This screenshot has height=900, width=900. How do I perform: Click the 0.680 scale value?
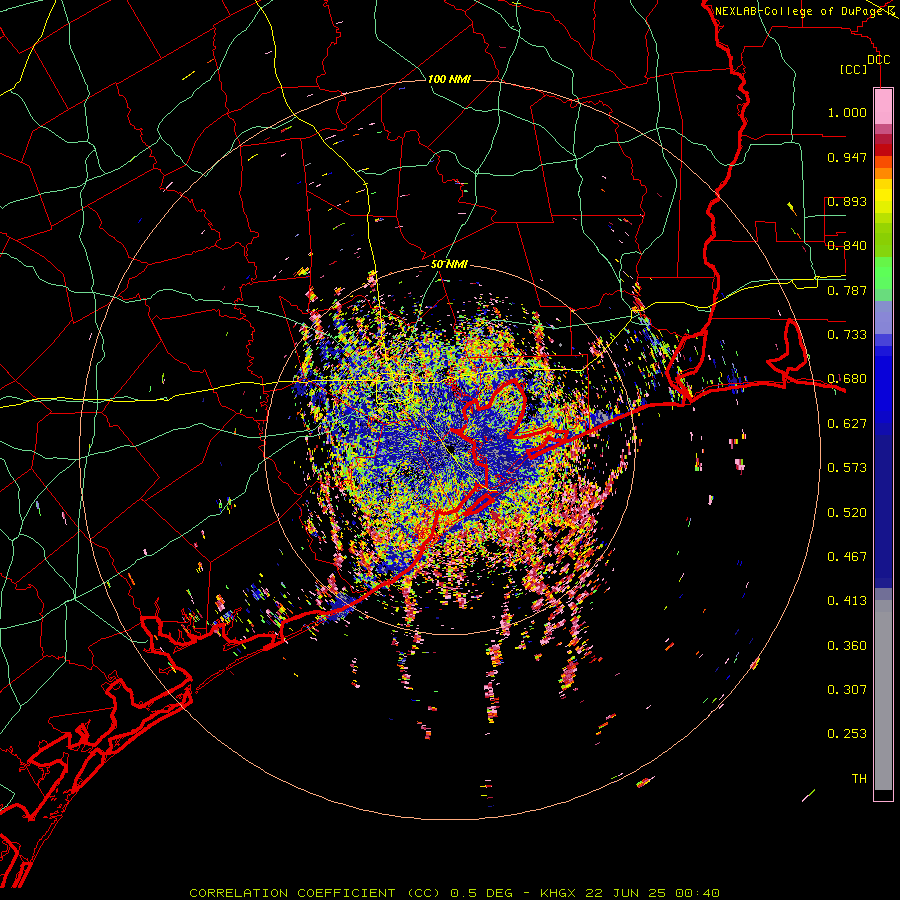(x=847, y=379)
